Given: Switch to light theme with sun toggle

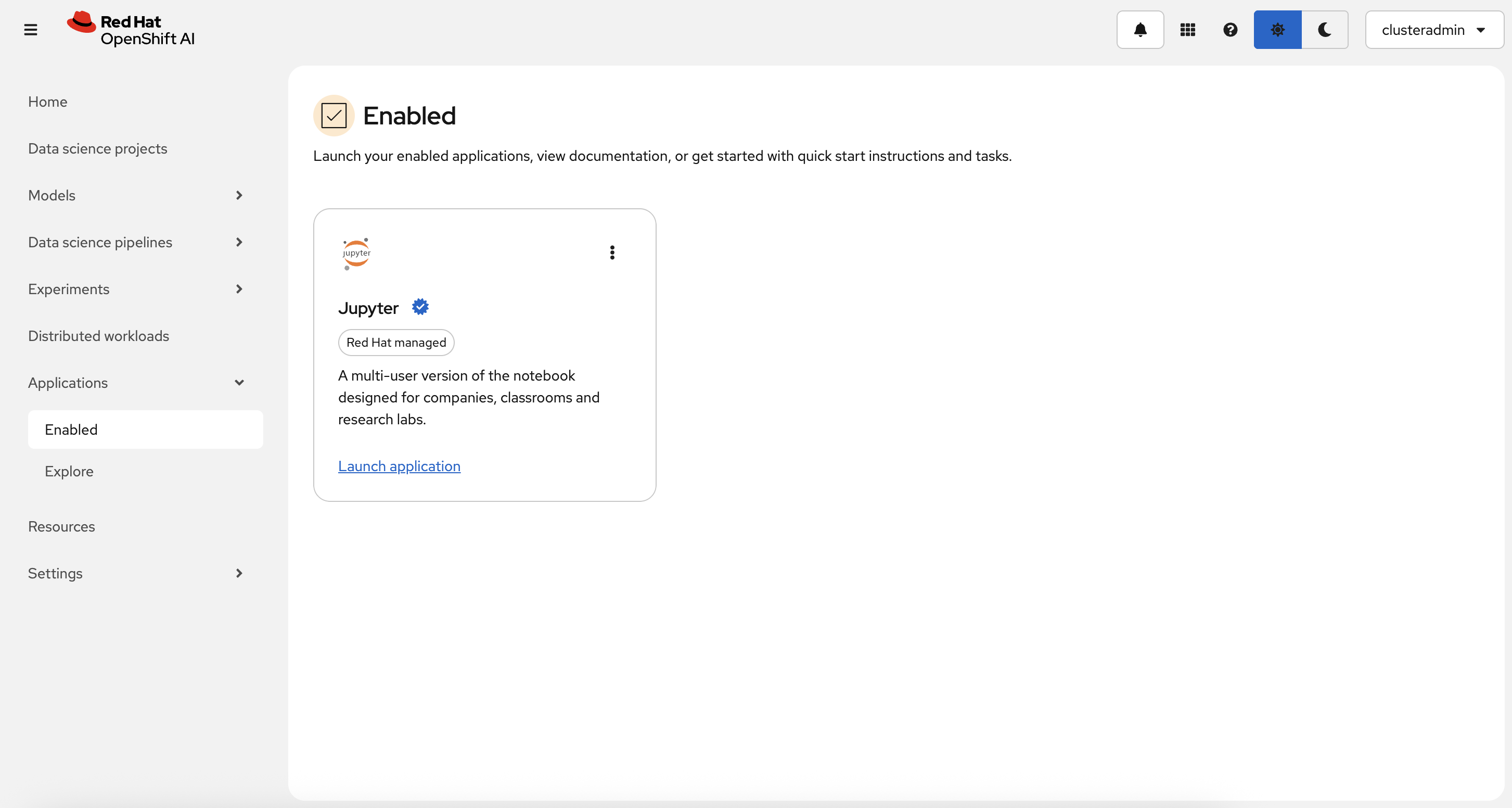Looking at the screenshot, I should (1277, 29).
